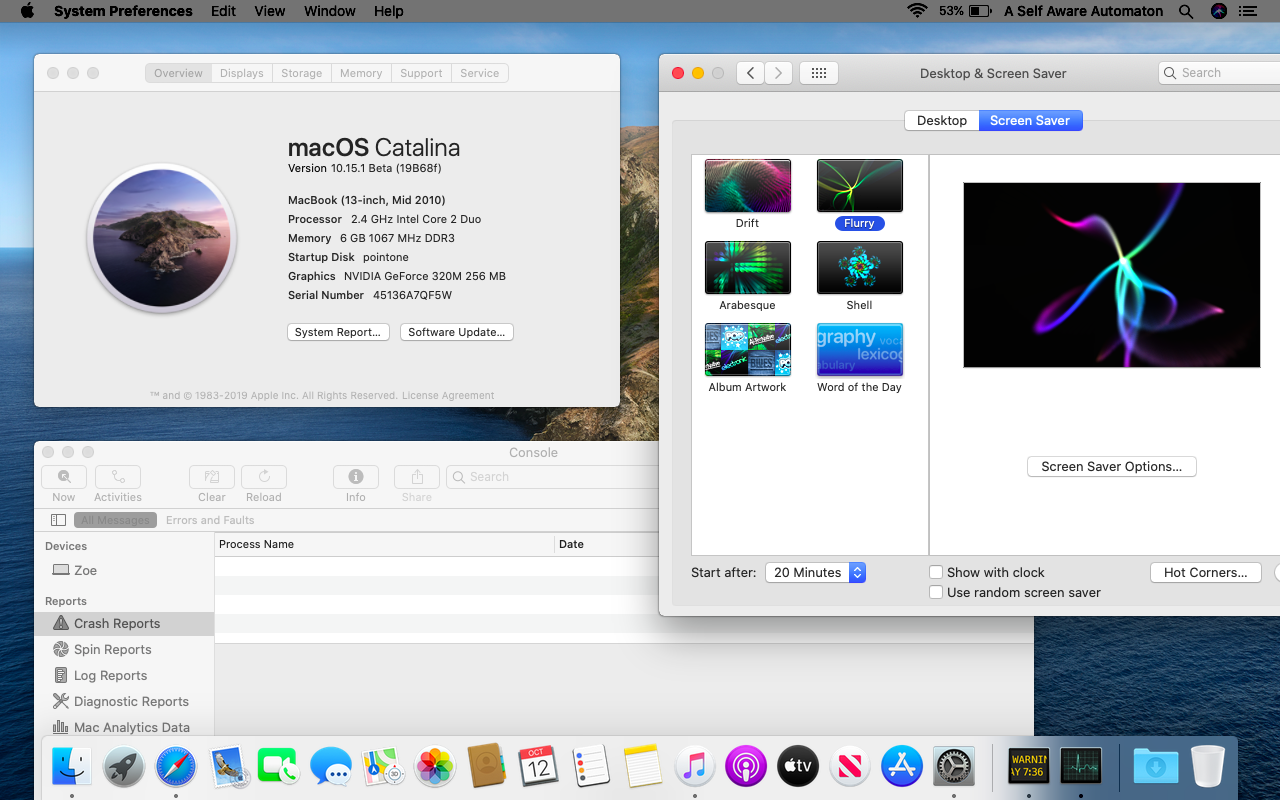Open the Start after 20 Minutes dropdown
The image size is (1280, 800).
(815, 572)
